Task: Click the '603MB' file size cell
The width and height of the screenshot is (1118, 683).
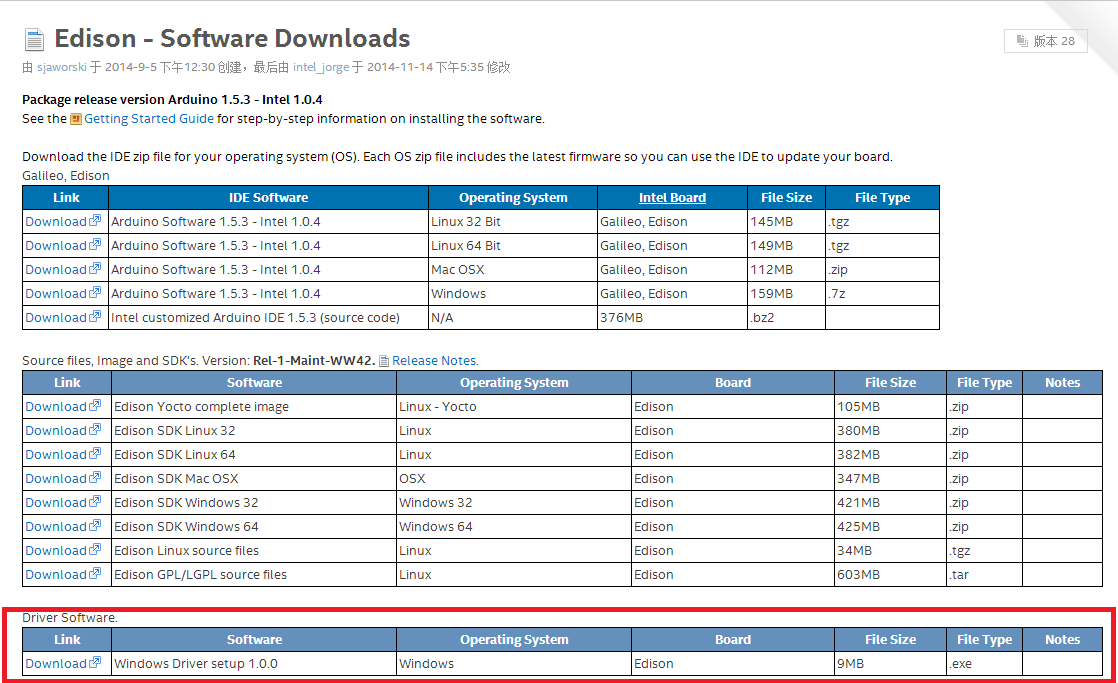Action: pos(890,575)
